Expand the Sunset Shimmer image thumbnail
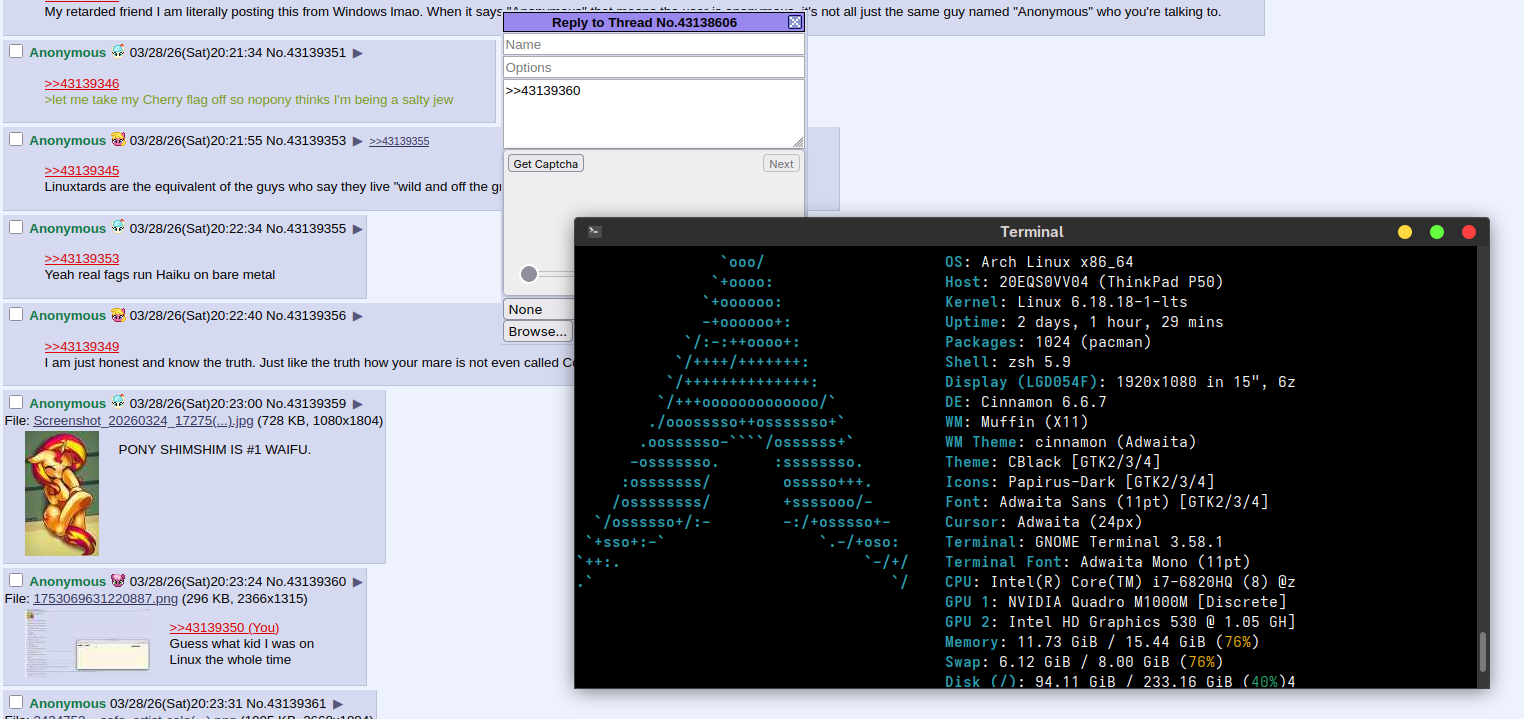1524x719 pixels. [62, 494]
